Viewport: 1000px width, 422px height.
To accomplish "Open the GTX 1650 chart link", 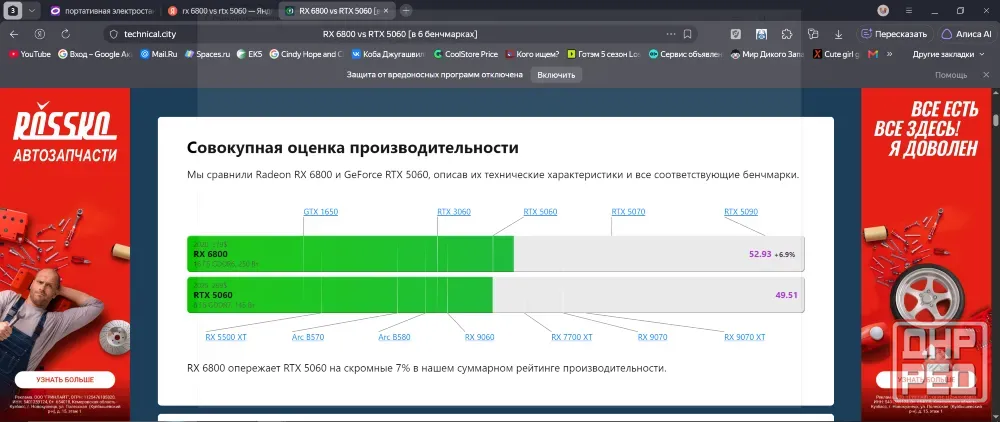I will [321, 212].
